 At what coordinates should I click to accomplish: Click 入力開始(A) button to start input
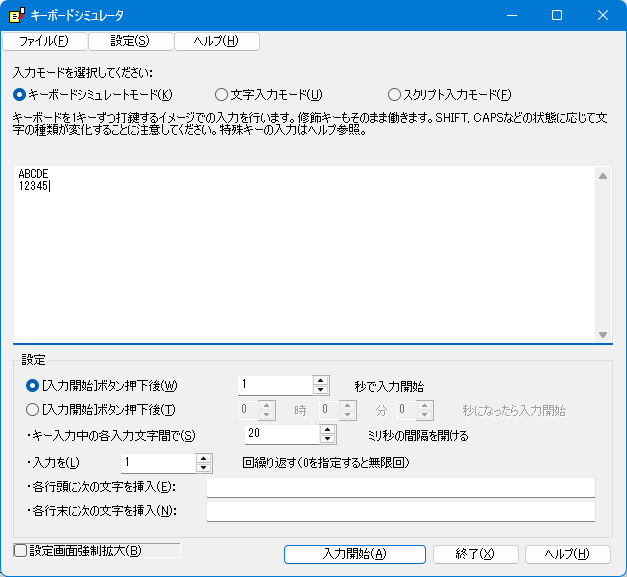pos(354,554)
